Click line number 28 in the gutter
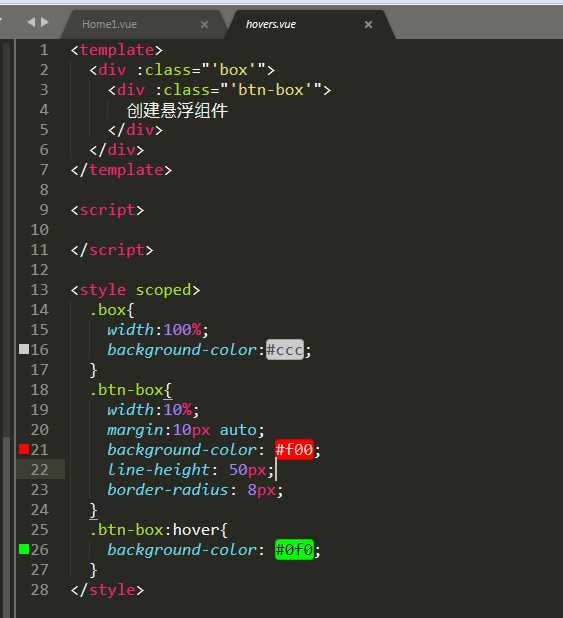The height and width of the screenshot is (618, 563). (39, 590)
